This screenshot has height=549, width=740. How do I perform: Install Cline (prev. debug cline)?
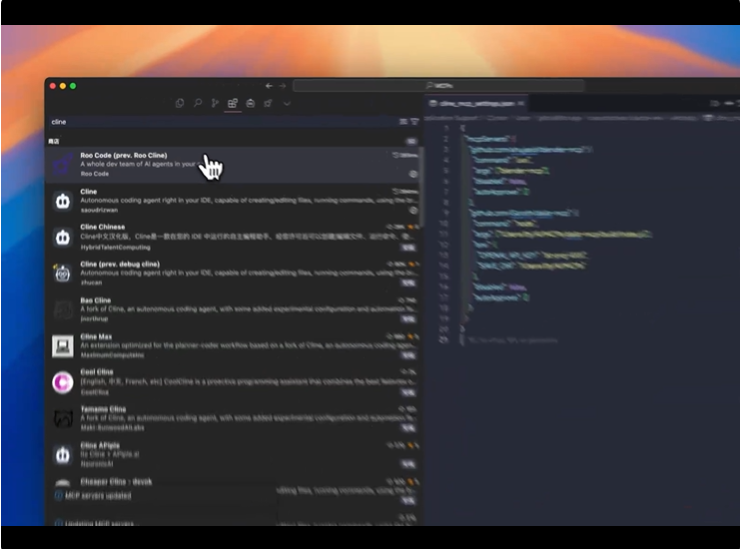[408, 283]
